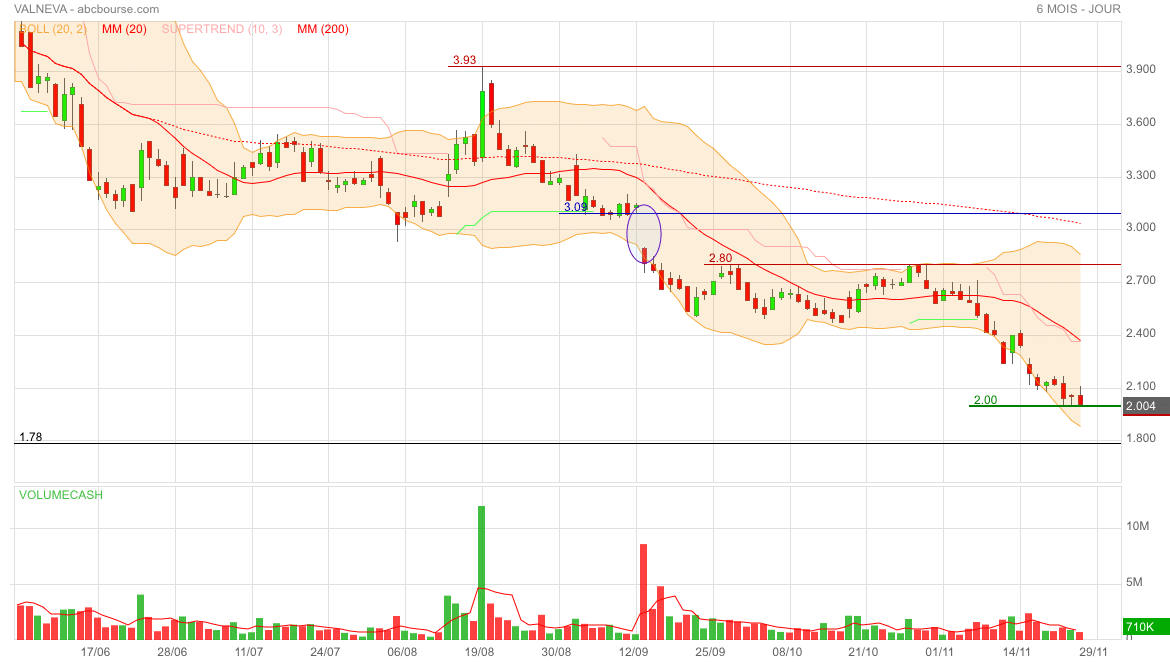This screenshot has width=1170, height=662.
Task: Click the 25/09 date axis label
Action: 710,652
